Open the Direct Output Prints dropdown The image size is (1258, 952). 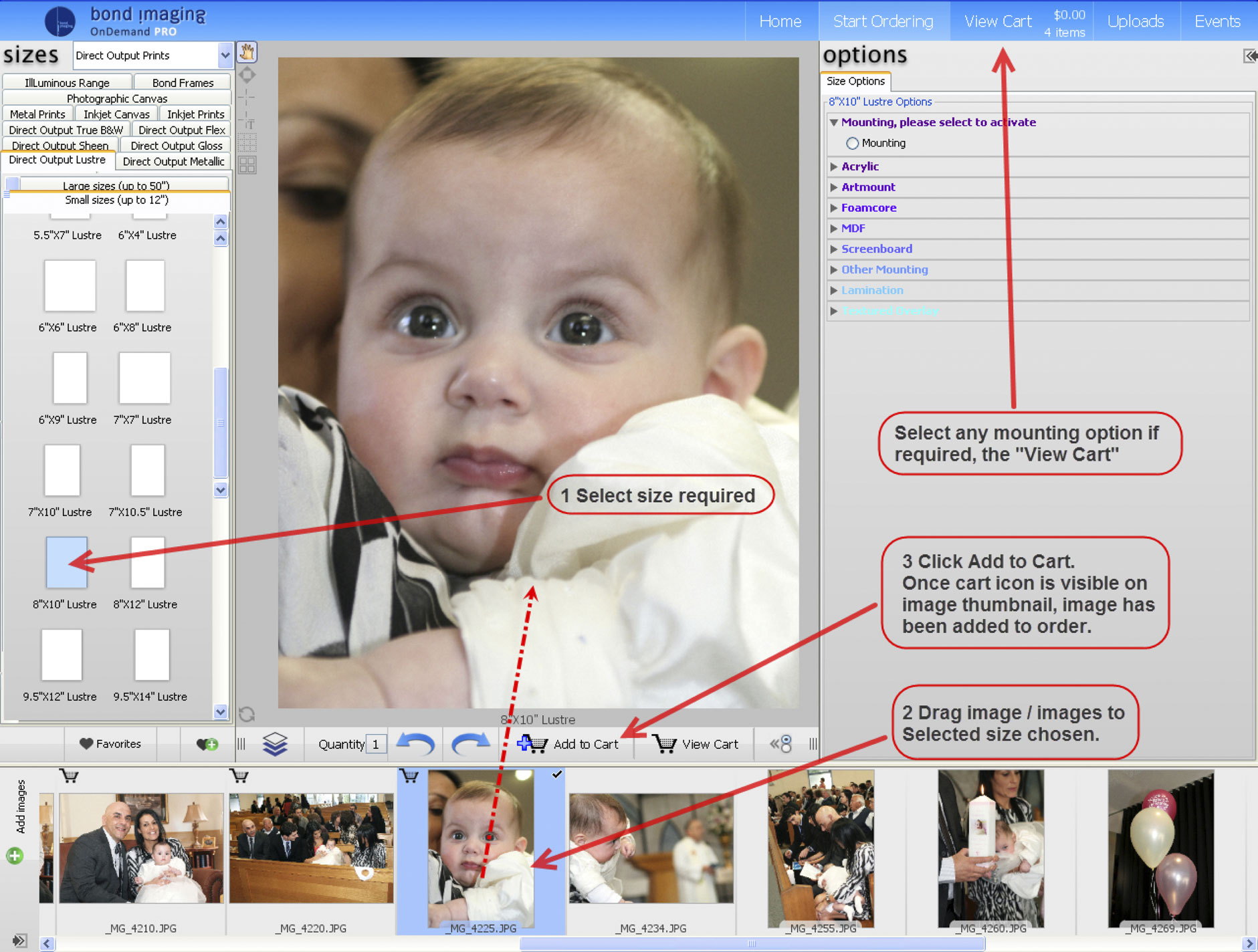pyautogui.click(x=225, y=55)
